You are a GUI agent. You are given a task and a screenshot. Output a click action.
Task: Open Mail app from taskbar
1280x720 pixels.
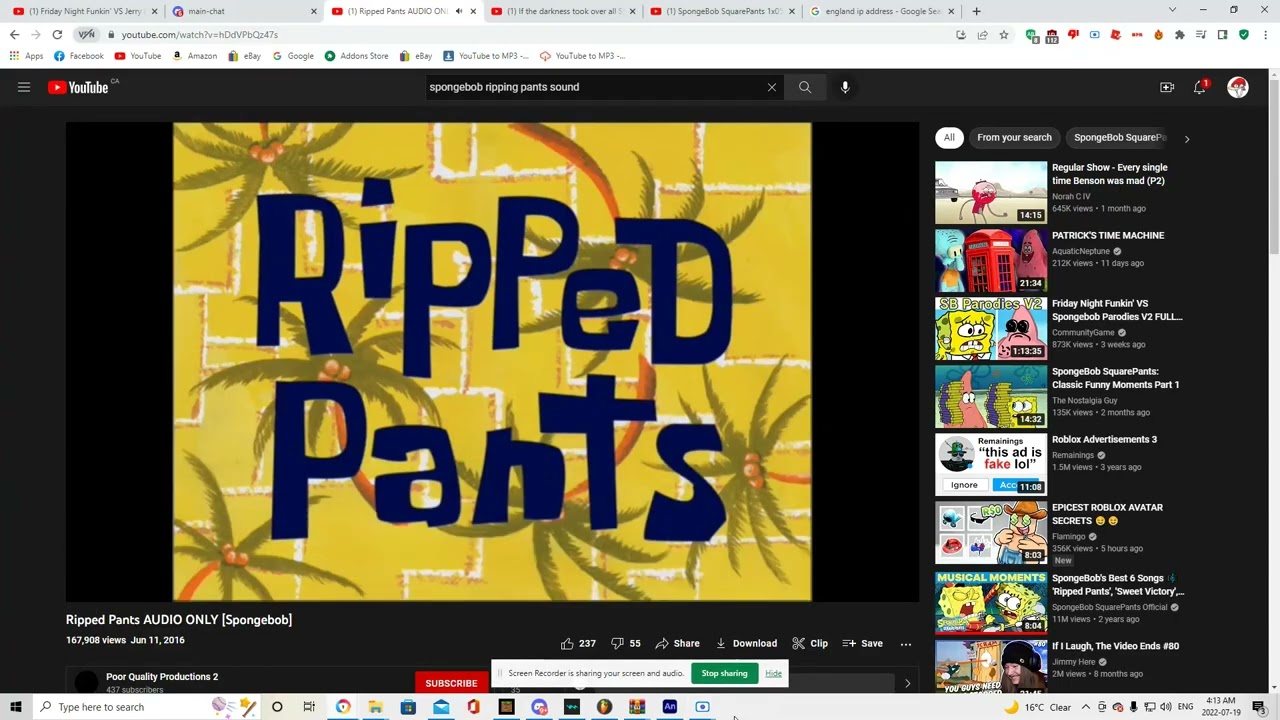coord(441,707)
